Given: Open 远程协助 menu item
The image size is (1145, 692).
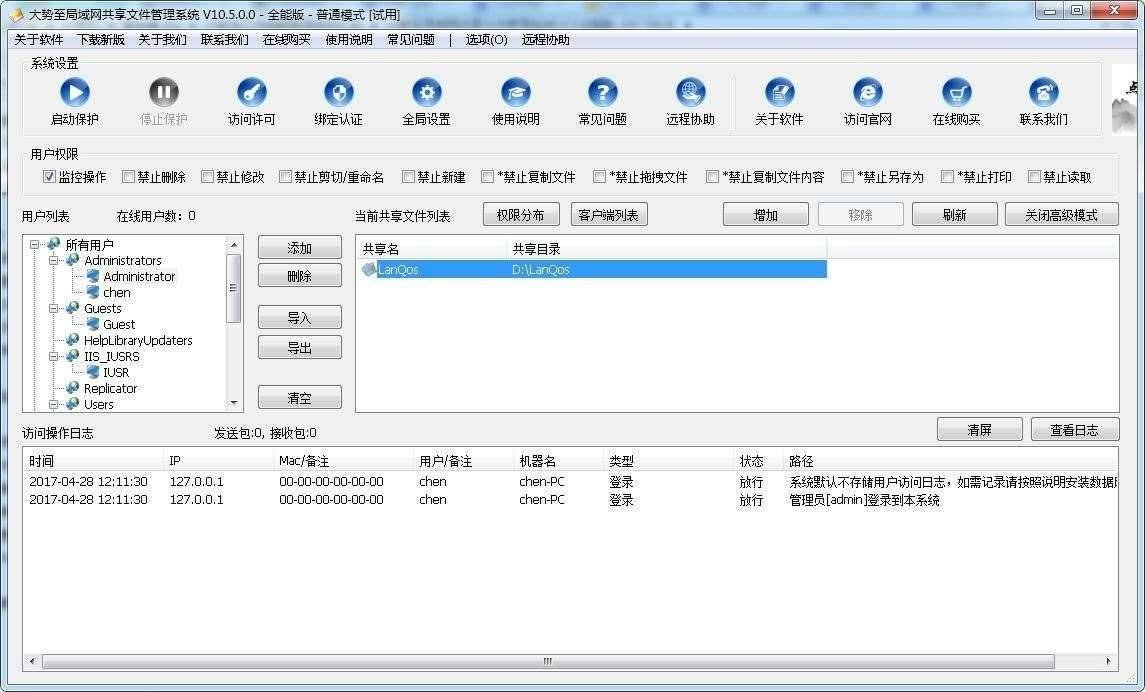Looking at the screenshot, I should 545,39.
